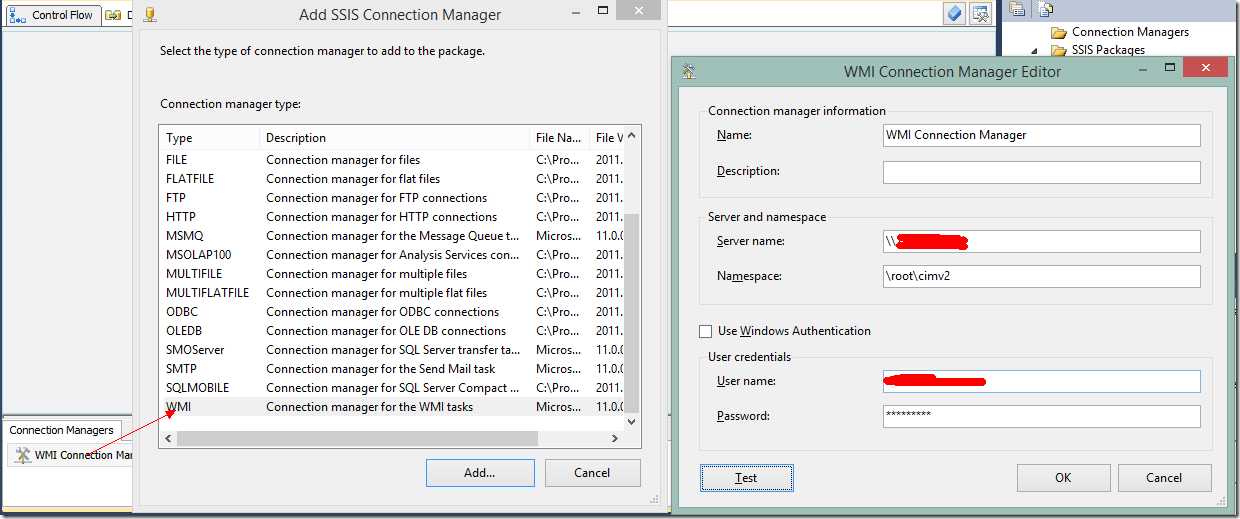Viewport: 1240px width, 519px height.
Task: Click the toolbar icon right of the eraser
Action: coord(981,13)
